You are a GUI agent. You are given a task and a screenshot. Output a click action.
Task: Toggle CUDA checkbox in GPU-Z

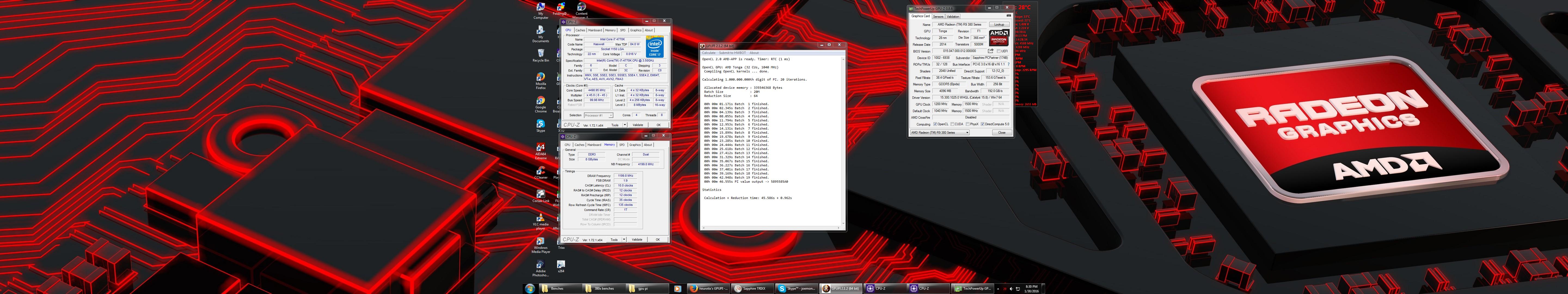[952, 124]
